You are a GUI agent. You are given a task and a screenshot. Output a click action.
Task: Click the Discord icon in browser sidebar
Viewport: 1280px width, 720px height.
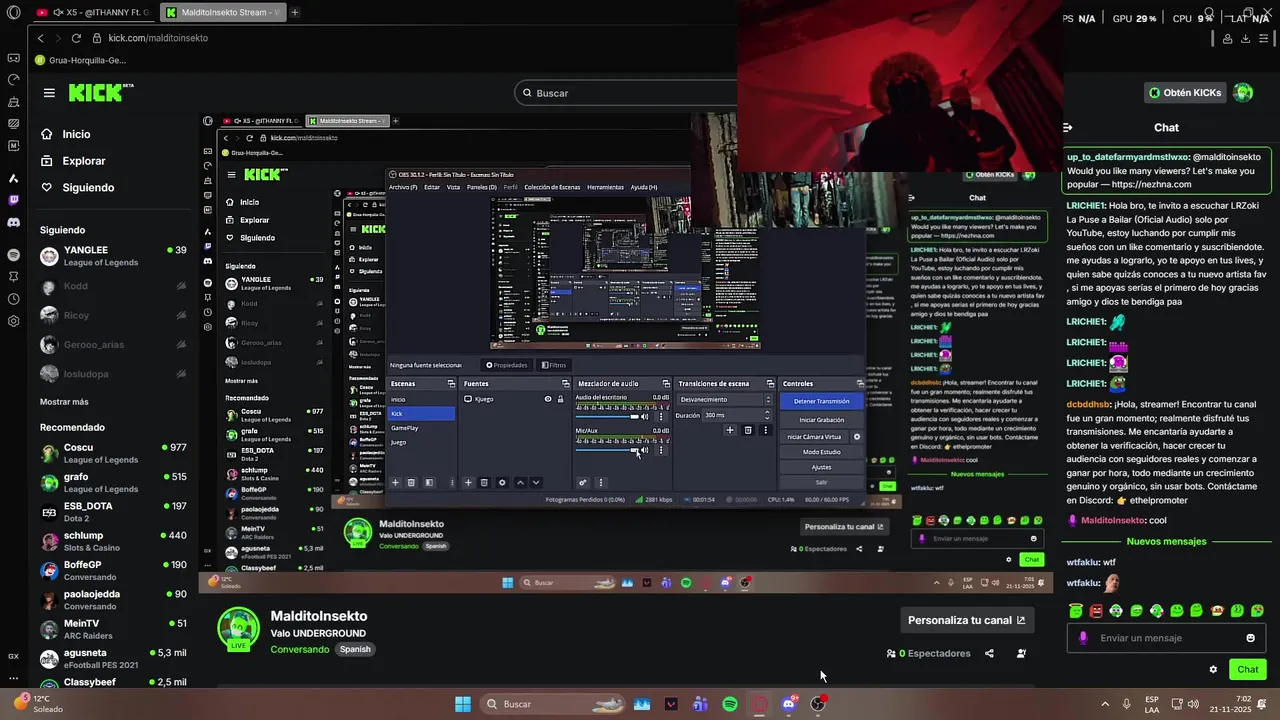coord(13,222)
